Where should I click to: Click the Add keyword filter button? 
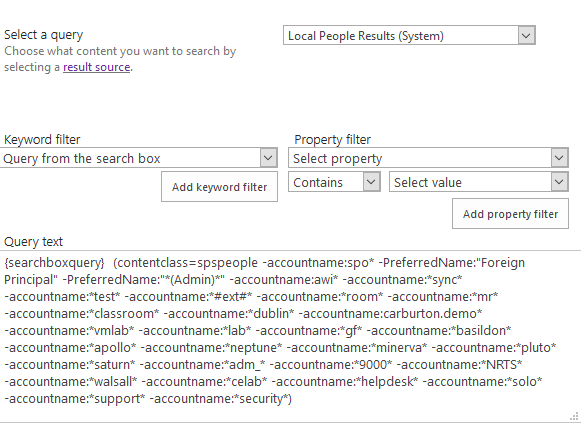[x=219, y=187]
